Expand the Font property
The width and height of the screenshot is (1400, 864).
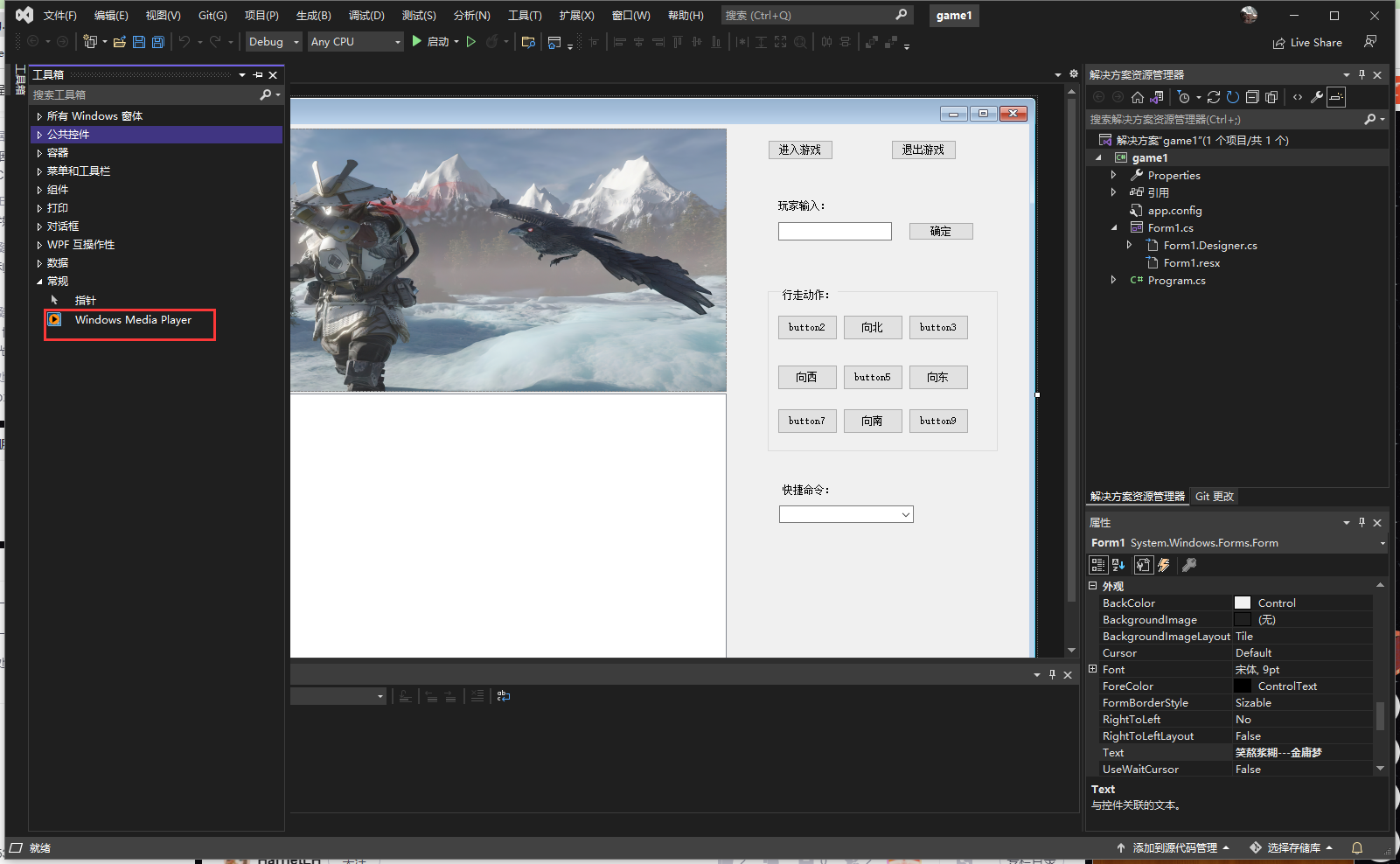(1092, 669)
